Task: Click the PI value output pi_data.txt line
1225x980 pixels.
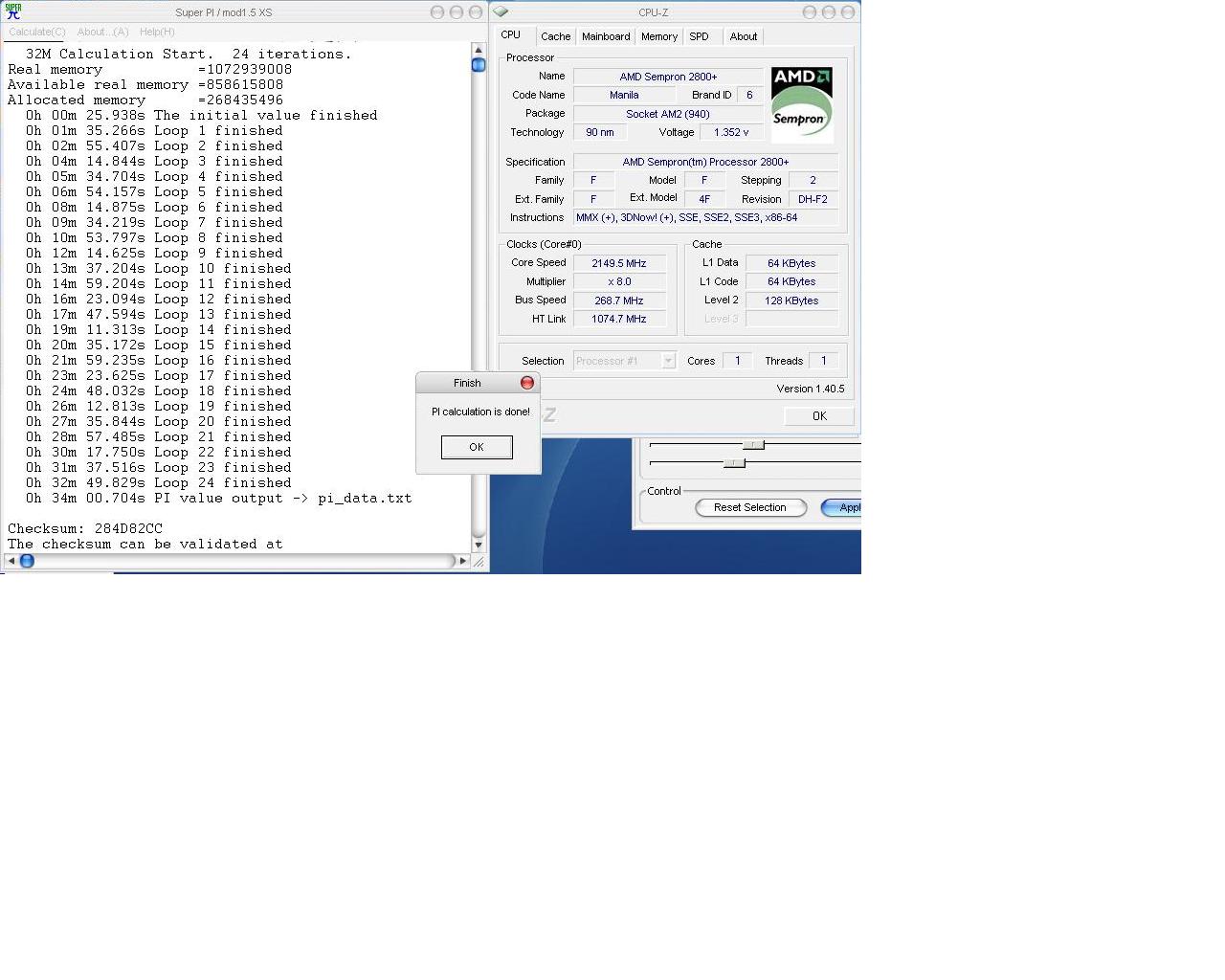Action: [x=219, y=498]
